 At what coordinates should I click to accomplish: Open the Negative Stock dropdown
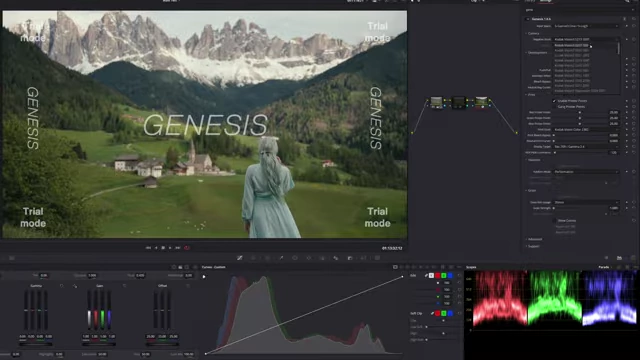click(586, 40)
